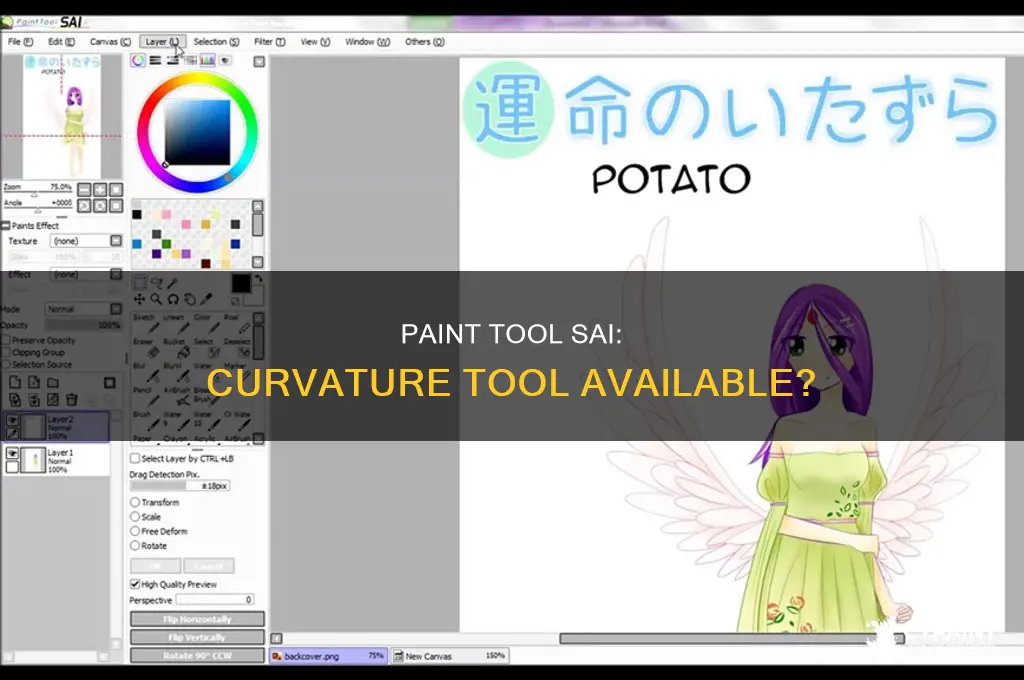This screenshot has height=680, width=1024.
Task: Enable Clipping Group checkbox
Action: 6,353
